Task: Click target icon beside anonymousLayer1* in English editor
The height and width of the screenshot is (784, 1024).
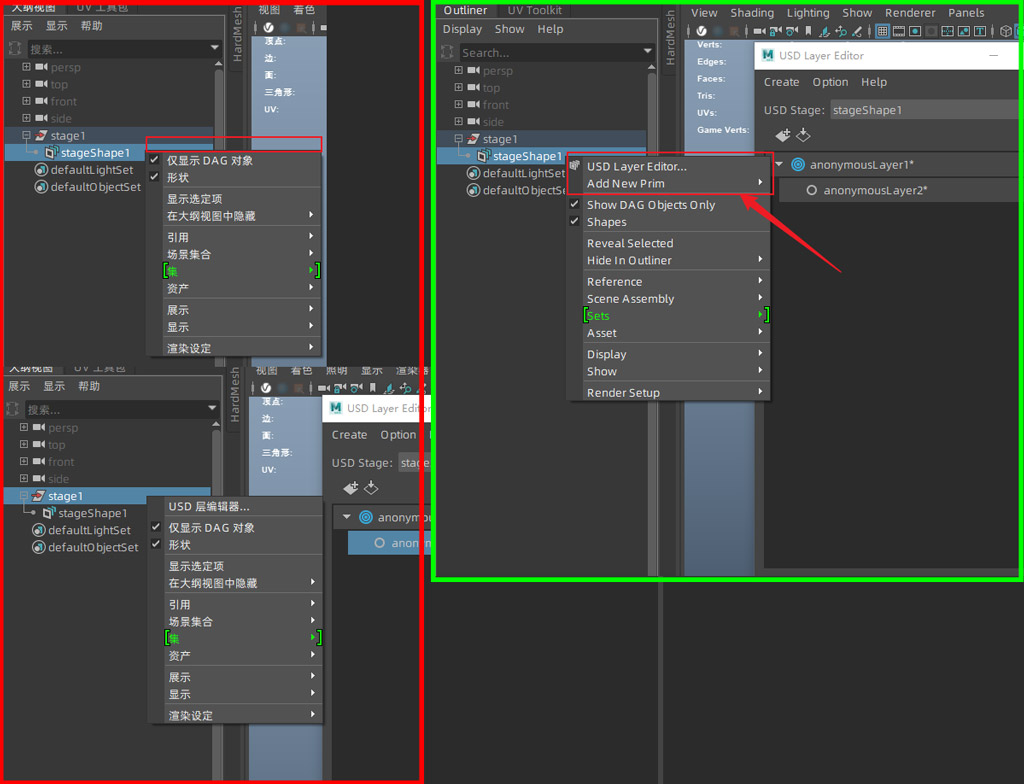Action: point(798,165)
